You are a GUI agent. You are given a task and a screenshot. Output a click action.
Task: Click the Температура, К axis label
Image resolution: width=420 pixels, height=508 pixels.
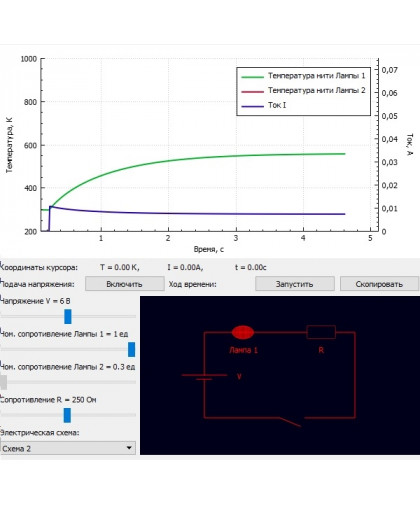(9, 145)
